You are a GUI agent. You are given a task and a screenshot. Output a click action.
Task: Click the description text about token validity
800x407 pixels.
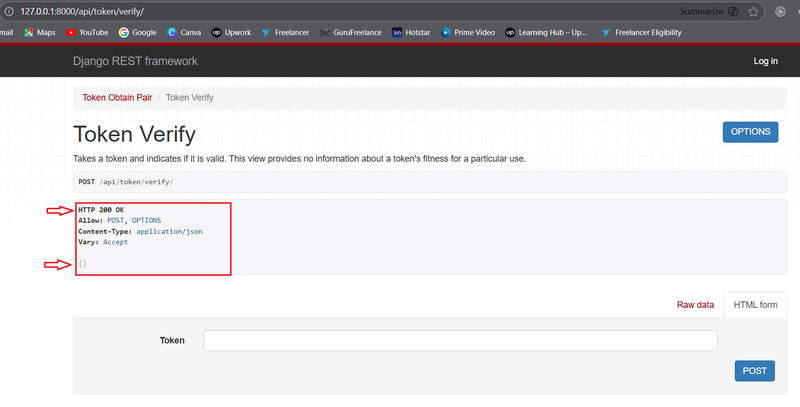[x=299, y=159]
